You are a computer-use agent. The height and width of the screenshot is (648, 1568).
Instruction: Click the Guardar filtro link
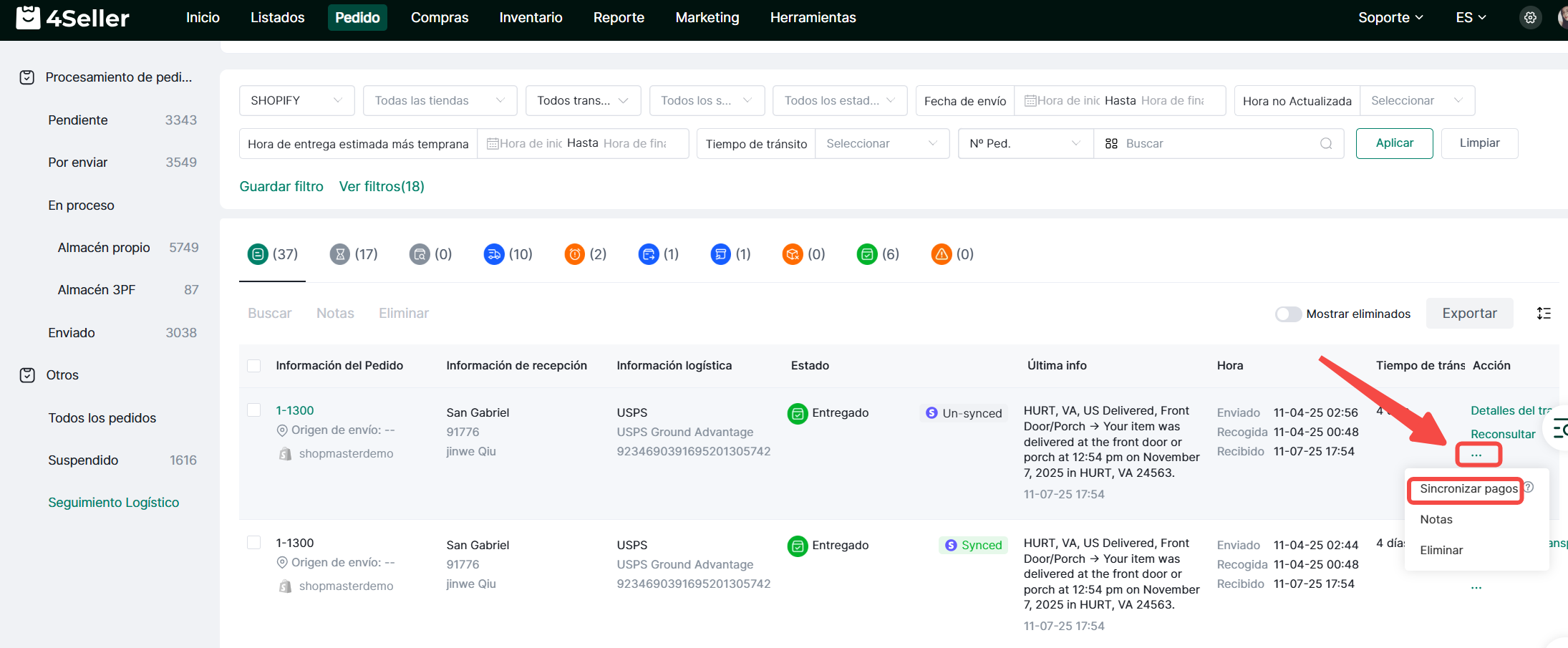coord(281,187)
